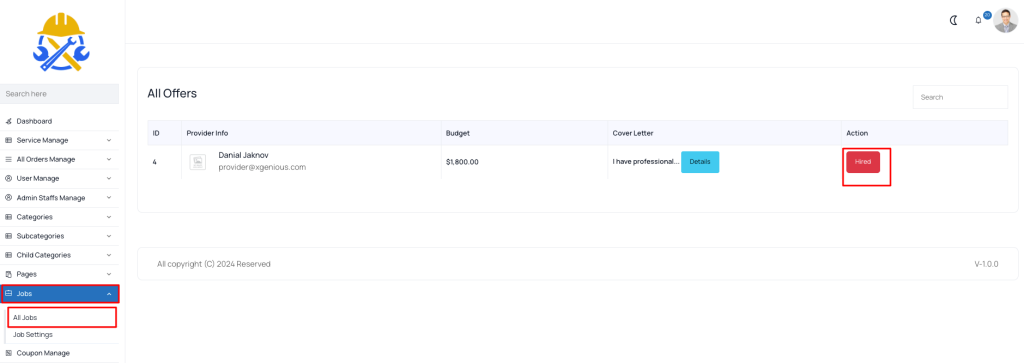Expand the All Orders Manage chevron
Screen dimensions: 1024x363
pyautogui.click(x=109, y=159)
